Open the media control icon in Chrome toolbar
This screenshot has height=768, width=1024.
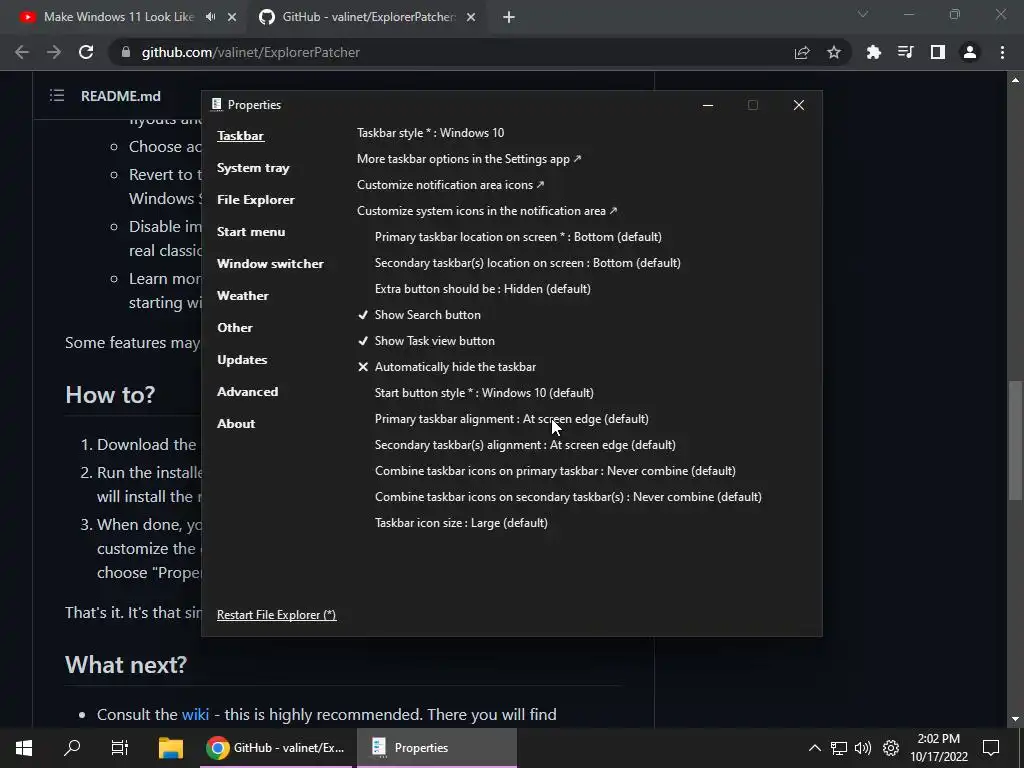click(905, 52)
